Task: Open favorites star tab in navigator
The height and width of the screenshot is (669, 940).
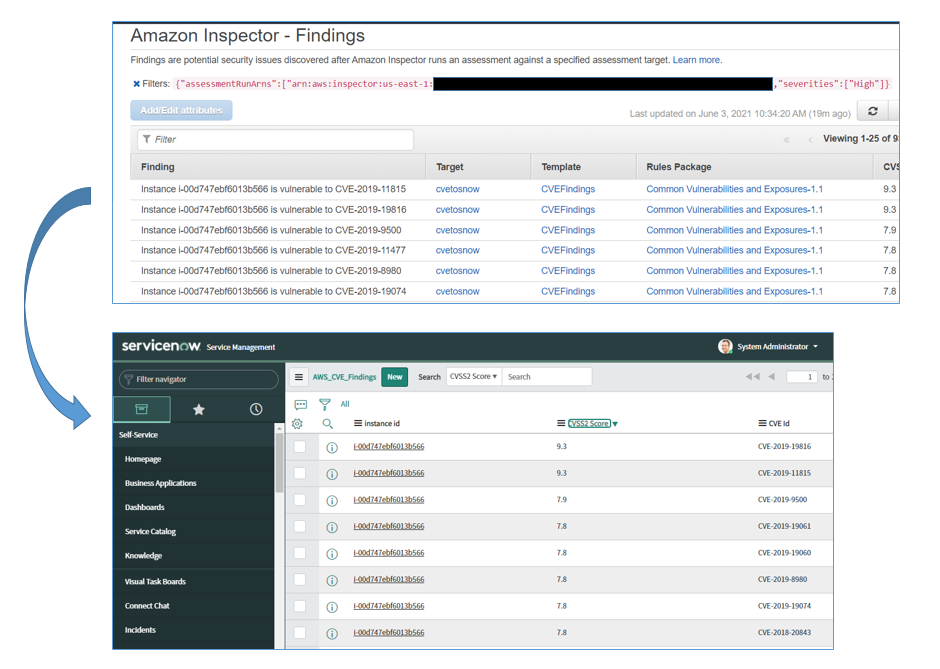Action: (x=199, y=409)
